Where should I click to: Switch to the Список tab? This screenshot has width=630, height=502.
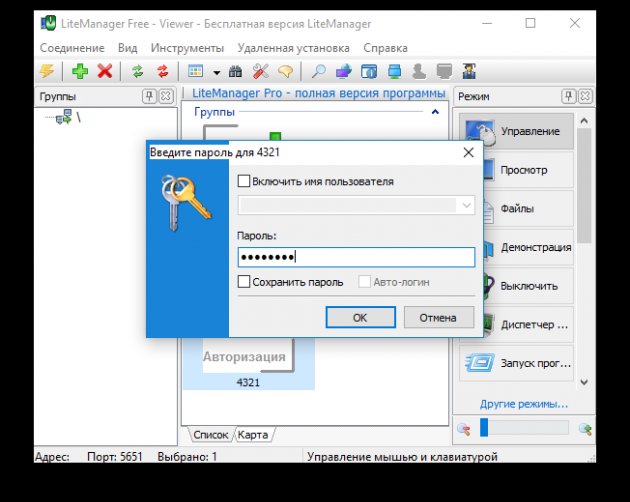tap(211, 435)
